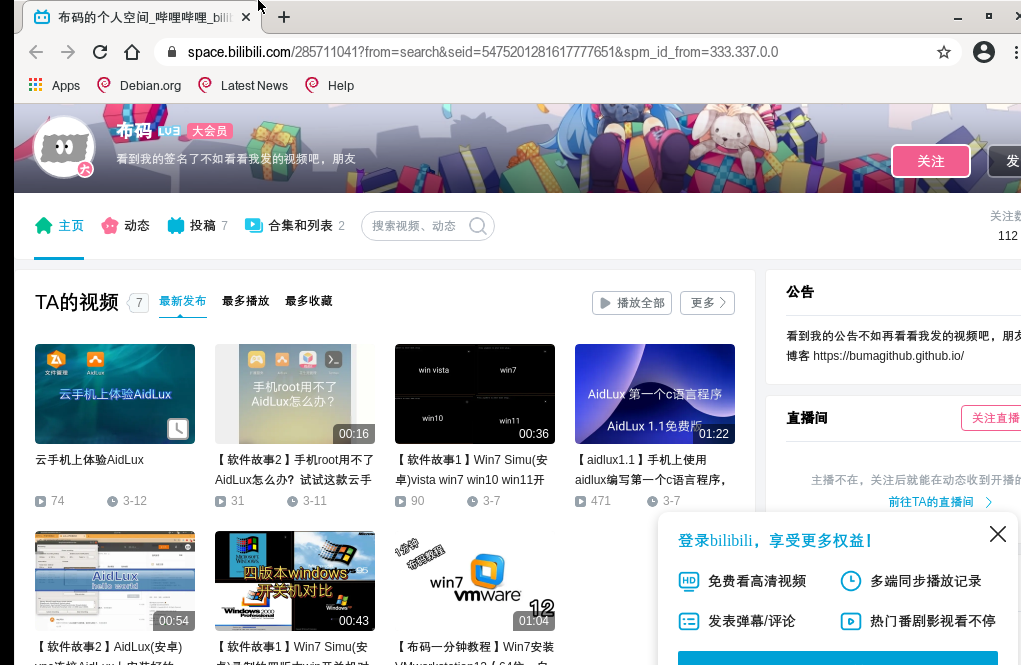The image size is (1021, 665).
Task: Go to 前往TA的直播间 link
Action: point(940,502)
